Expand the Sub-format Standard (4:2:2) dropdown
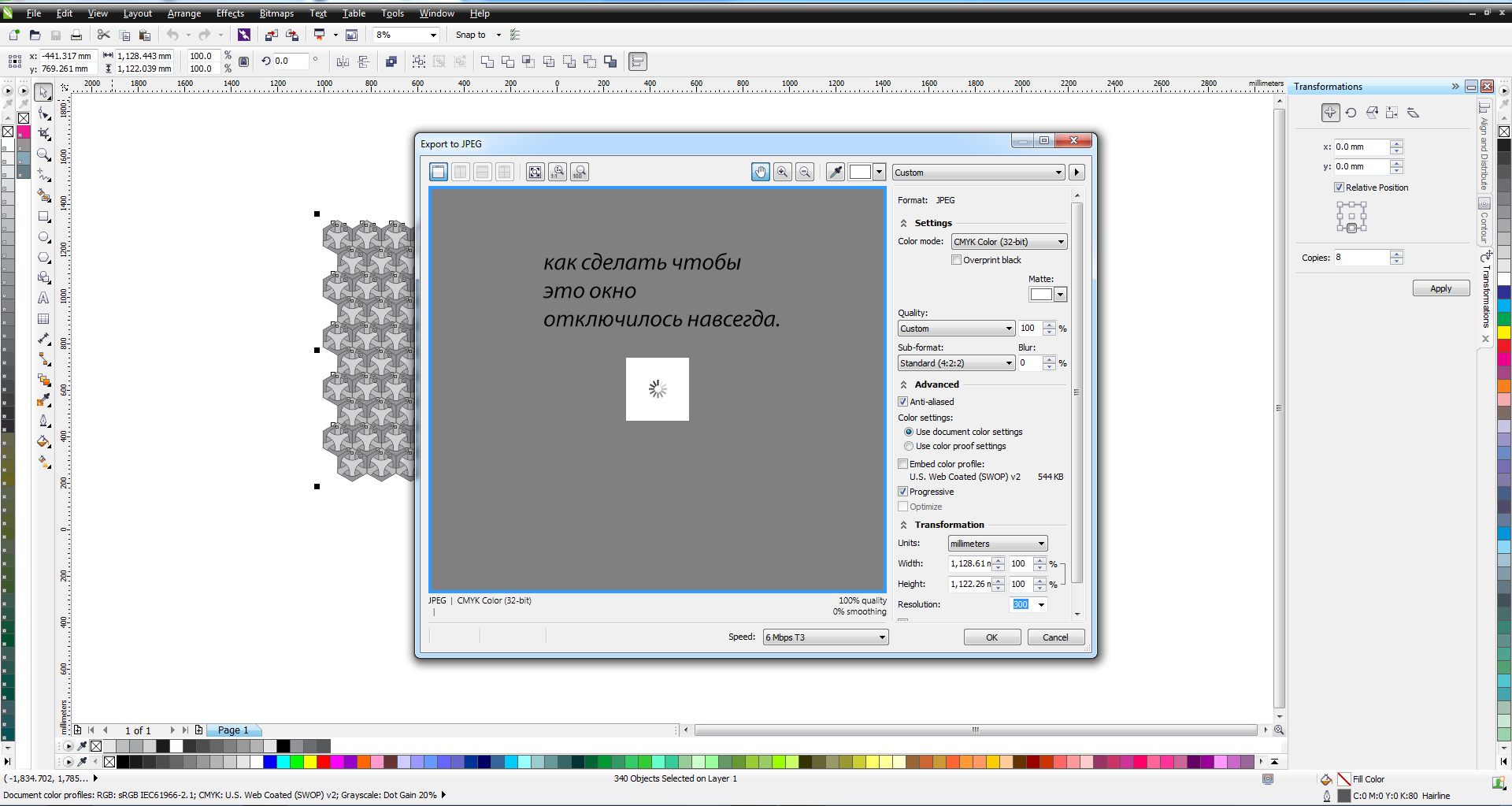Viewport: 1512px width, 806px height. click(956, 363)
